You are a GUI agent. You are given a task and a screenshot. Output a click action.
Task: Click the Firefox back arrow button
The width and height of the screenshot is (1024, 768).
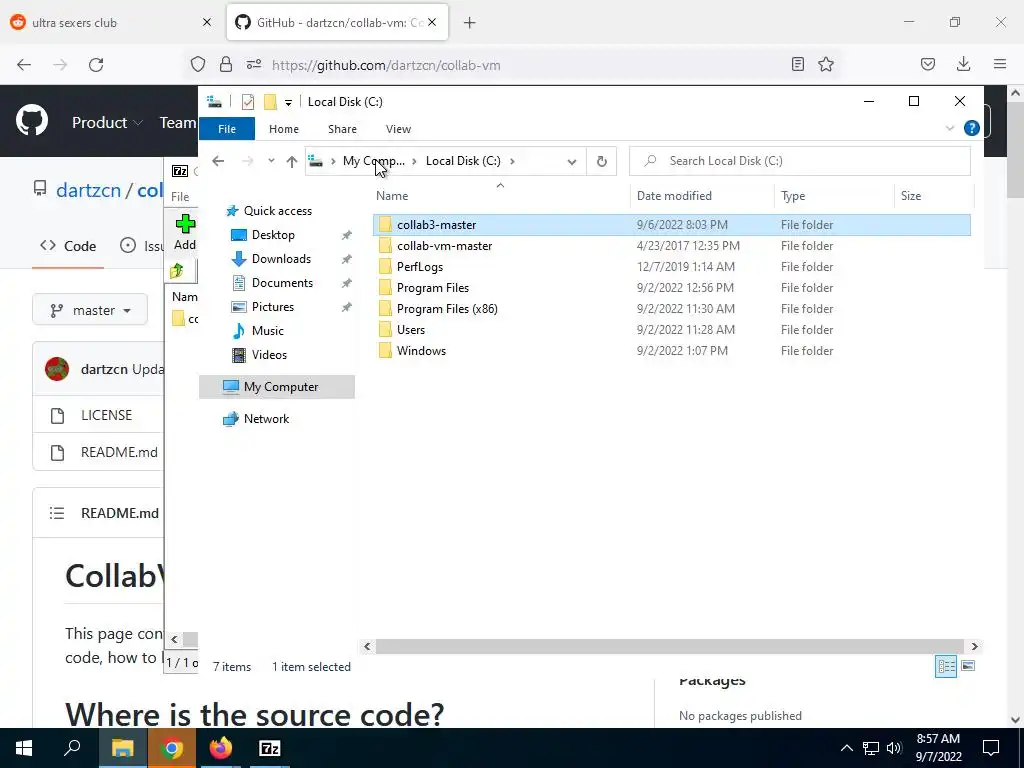(x=24, y=65)
